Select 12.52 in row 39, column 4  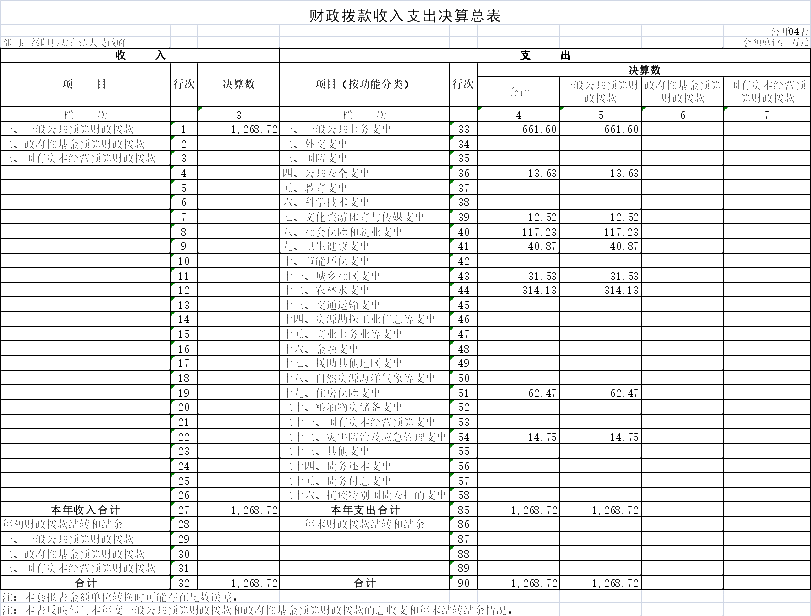click(x=518, y=218)
